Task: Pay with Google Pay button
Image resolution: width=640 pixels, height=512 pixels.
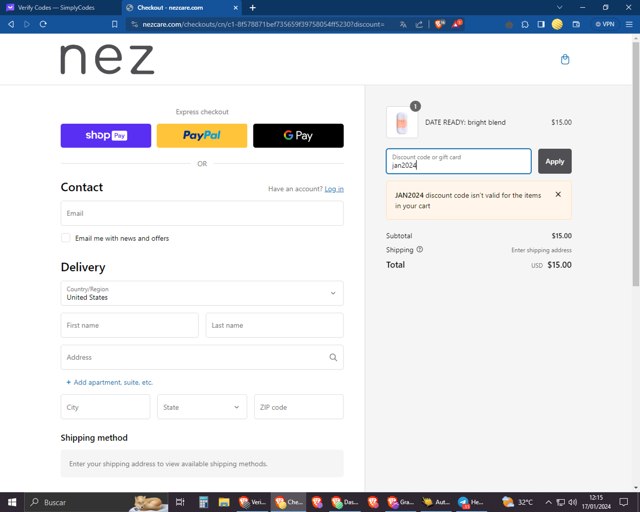Action: click(298, 136)
